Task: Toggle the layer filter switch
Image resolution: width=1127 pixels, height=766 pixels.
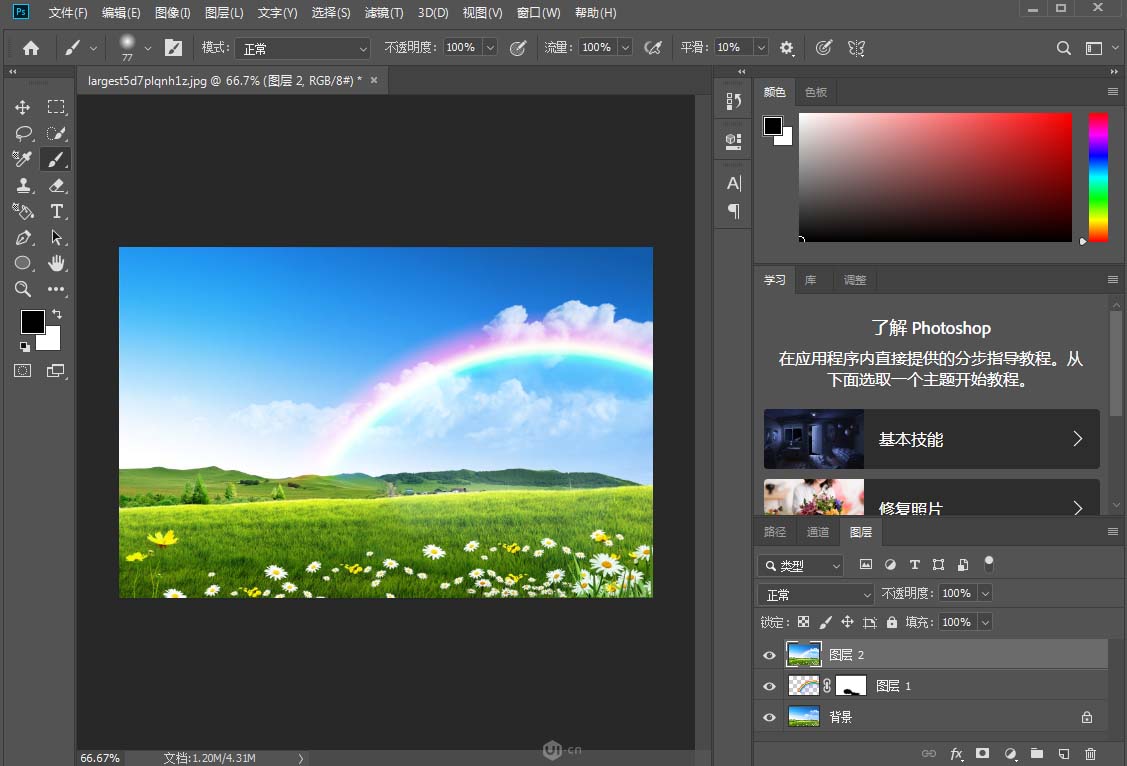Action: pos(989,564)
